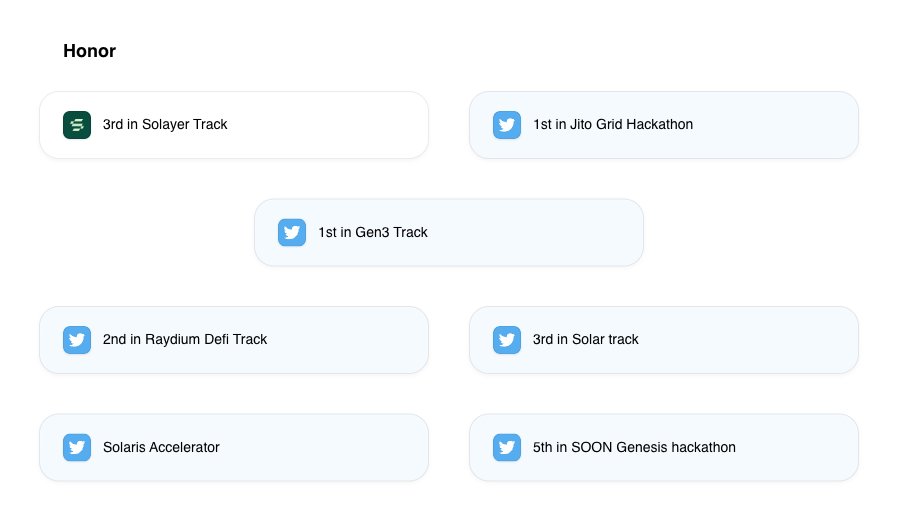The width and height of the screenshot is (917, 531).
Task: Open the 5th in SOON Genesis hackathon link
Action: tap(634, 447)
